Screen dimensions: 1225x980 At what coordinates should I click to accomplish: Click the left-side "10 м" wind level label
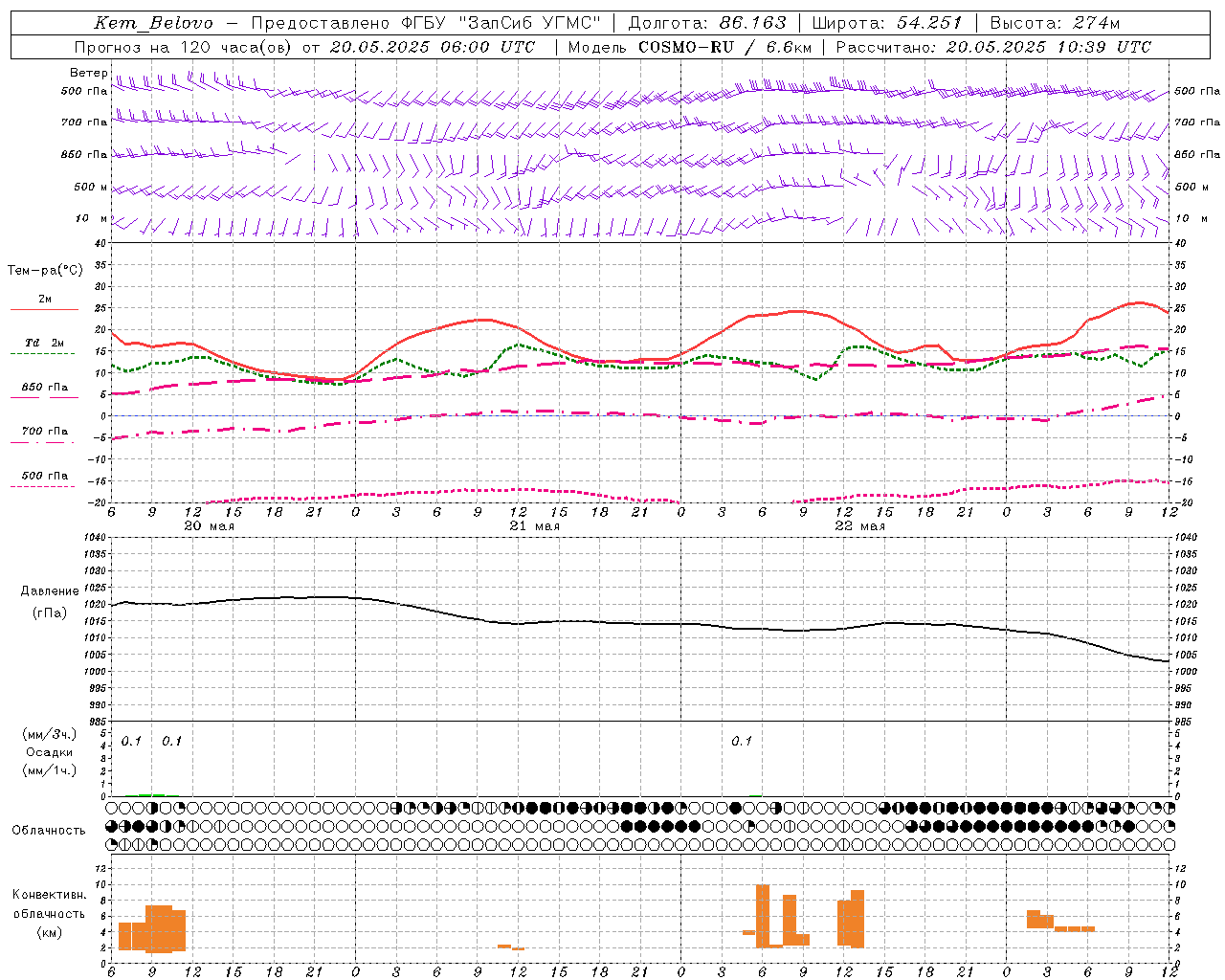click(91, 218)
